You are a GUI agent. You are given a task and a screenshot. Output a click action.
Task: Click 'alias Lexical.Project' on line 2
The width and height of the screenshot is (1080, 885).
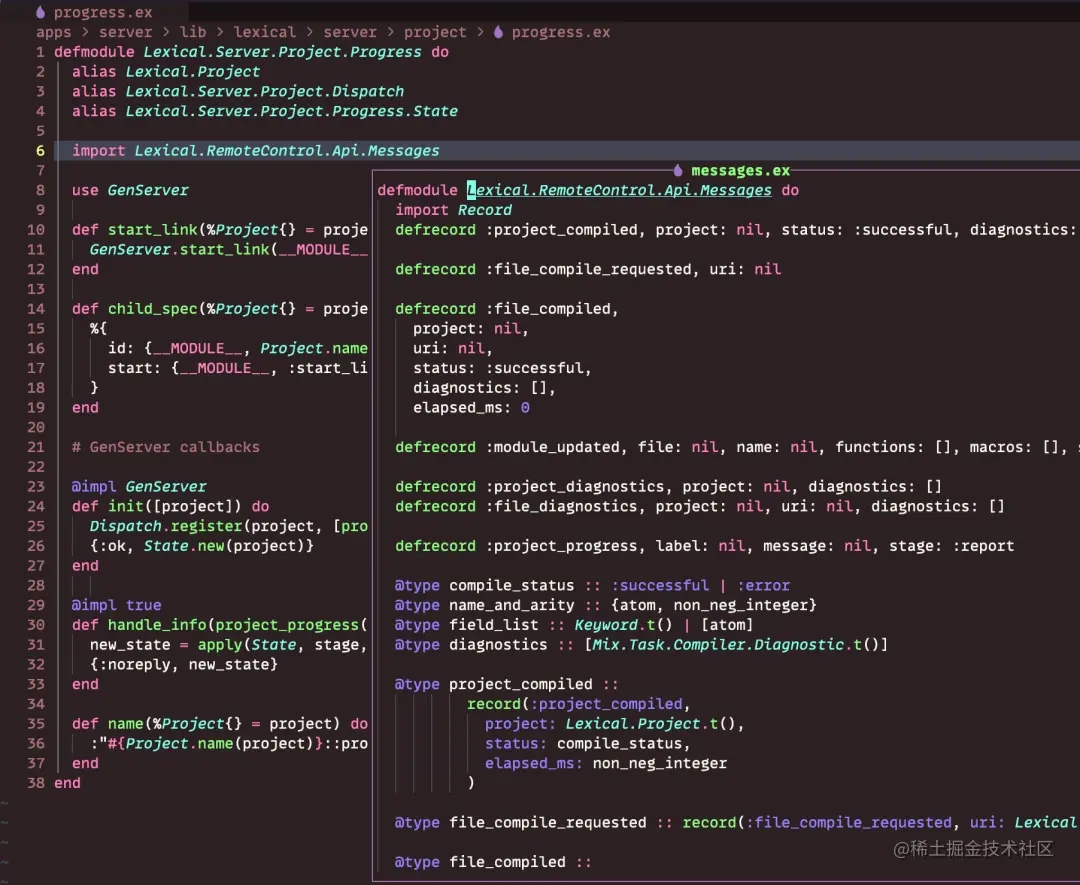(166, 72)
